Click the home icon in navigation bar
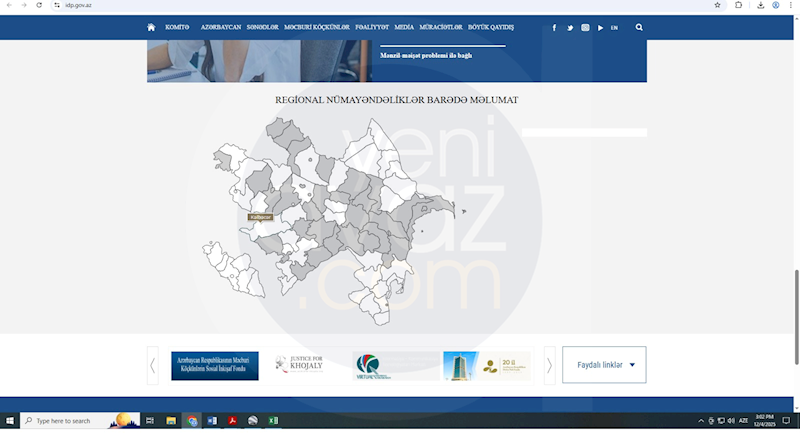800x434 pixels. point(151,27)
